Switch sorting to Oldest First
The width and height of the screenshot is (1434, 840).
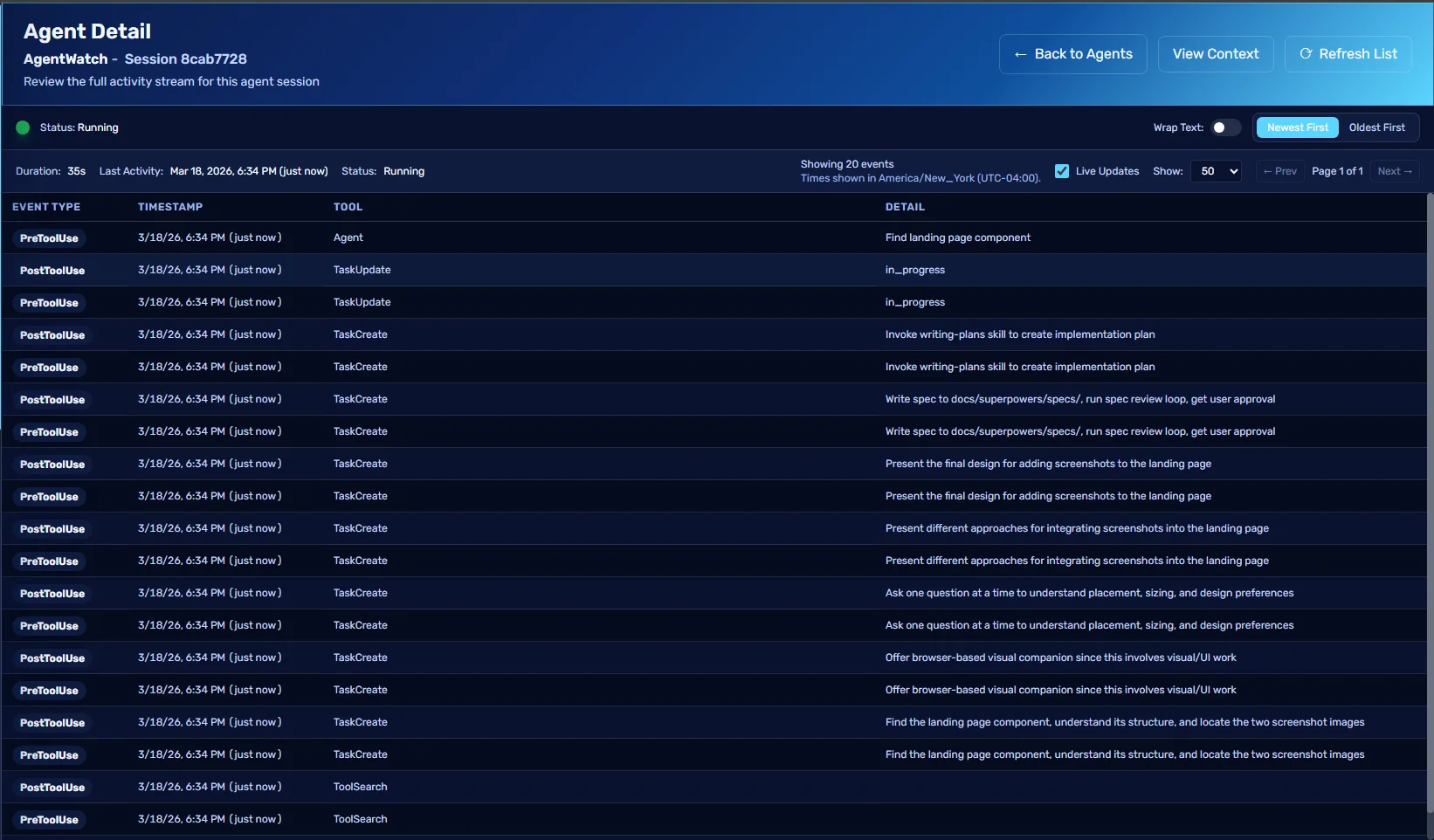pos(1377,127)
